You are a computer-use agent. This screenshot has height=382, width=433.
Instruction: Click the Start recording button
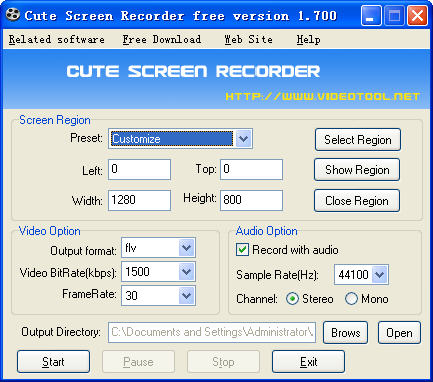coord(53,362)
